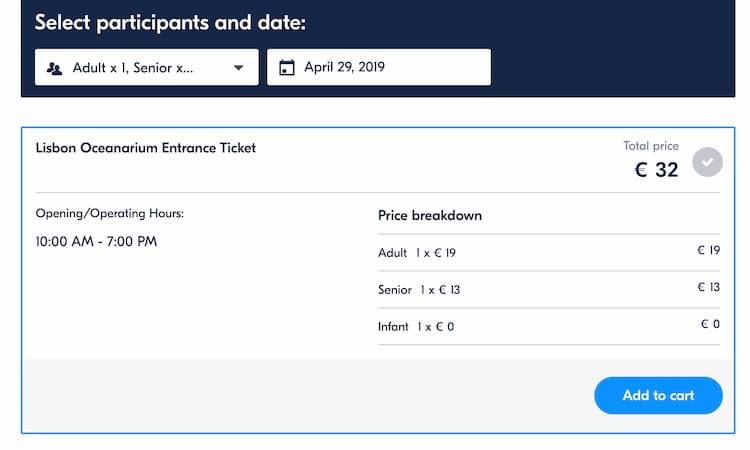The image size is (750, 450).
Task: Click the € 19 adult subtotal
Action: coord(708,250)
